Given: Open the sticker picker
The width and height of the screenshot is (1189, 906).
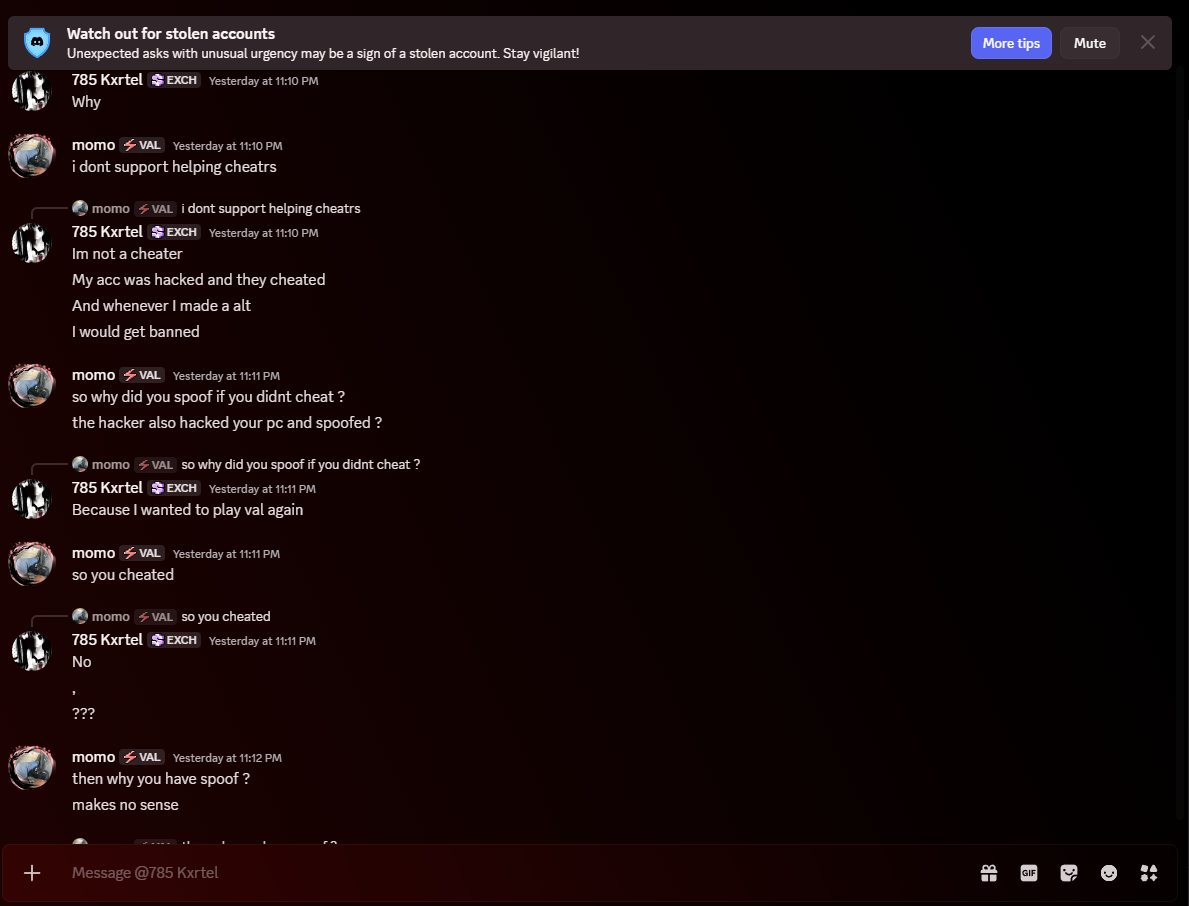Looking at the screenshot, I should pyautogui.click(x=1069, y=873).
